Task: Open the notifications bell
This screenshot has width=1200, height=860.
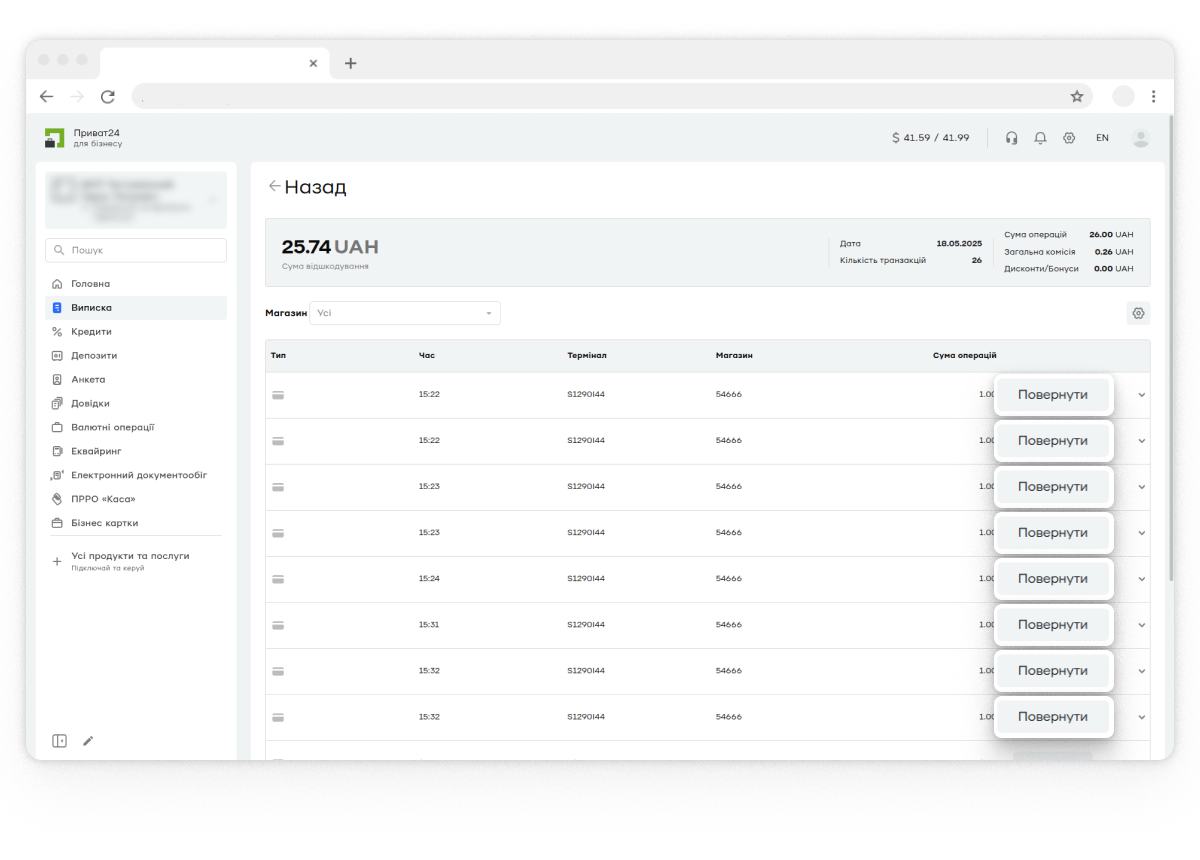Action: pos(1040,138)
